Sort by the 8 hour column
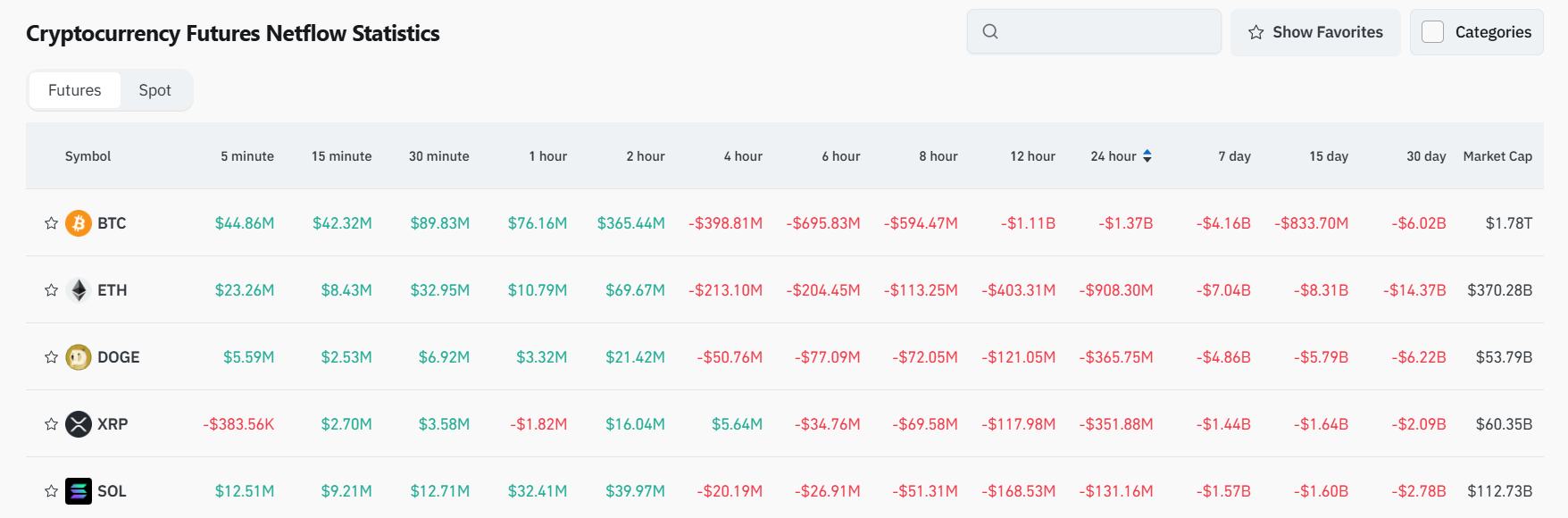 pyautogui.click(x=938, y=156)
